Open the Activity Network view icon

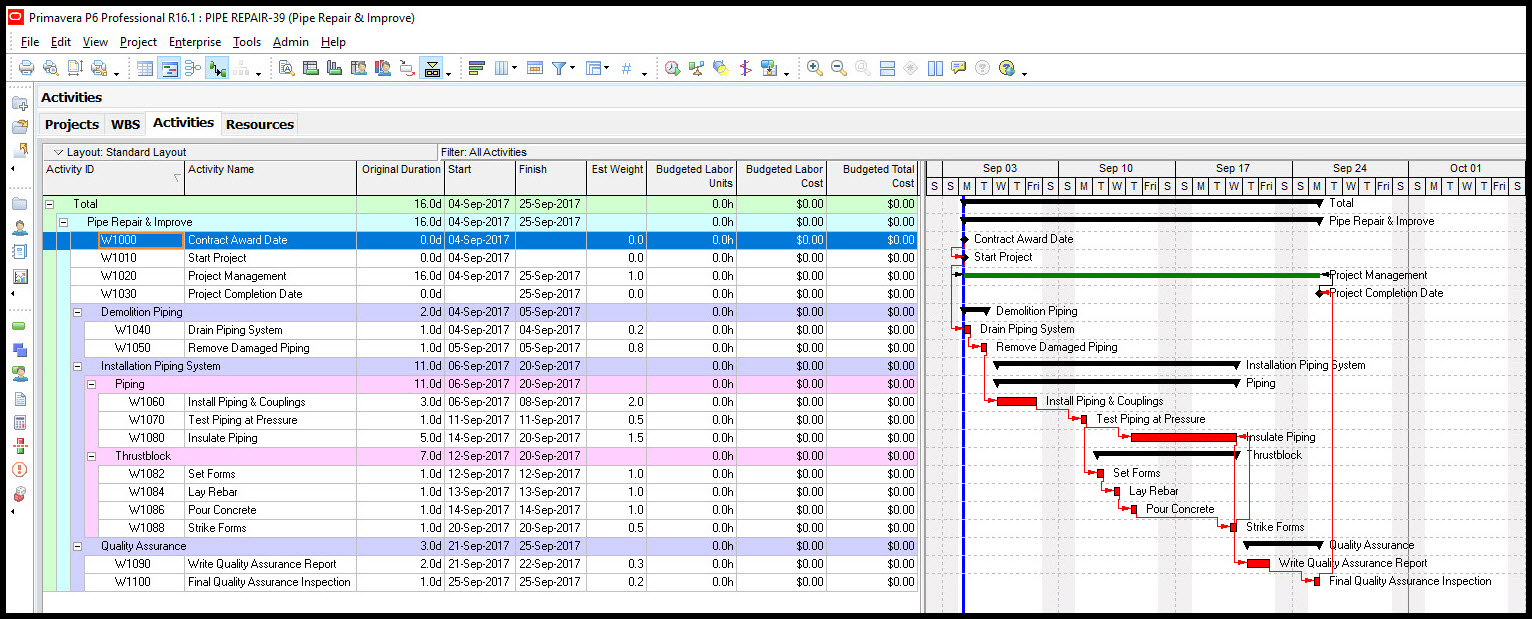pyautogui.click(x=193, y=68)
